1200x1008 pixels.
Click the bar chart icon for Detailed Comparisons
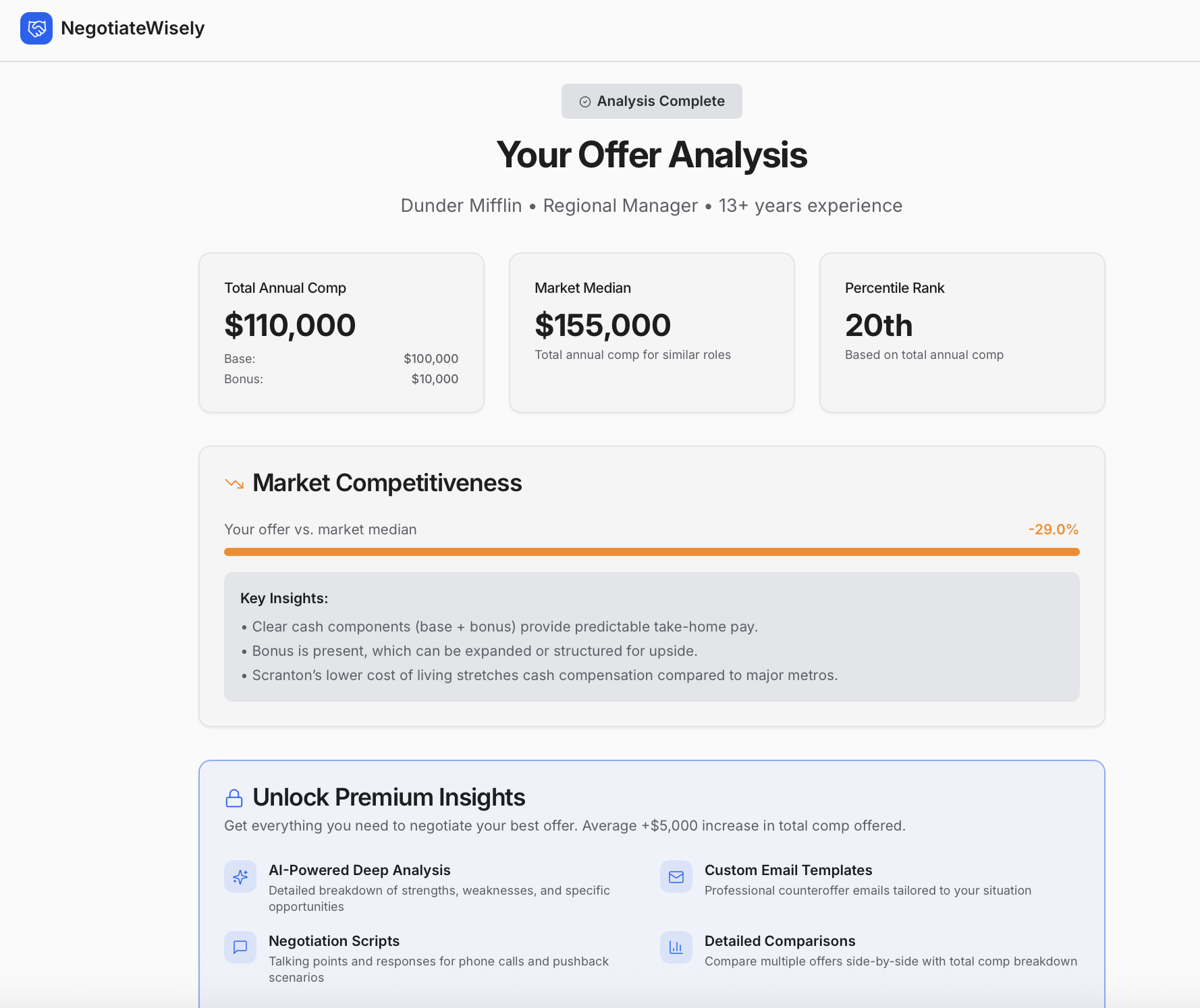676,947
